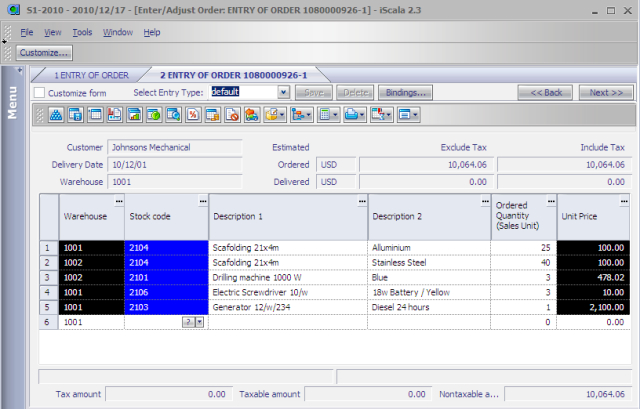Click the red flag document toolbar icon
This screenshot has width=640, height=409.
click(115, 115)
